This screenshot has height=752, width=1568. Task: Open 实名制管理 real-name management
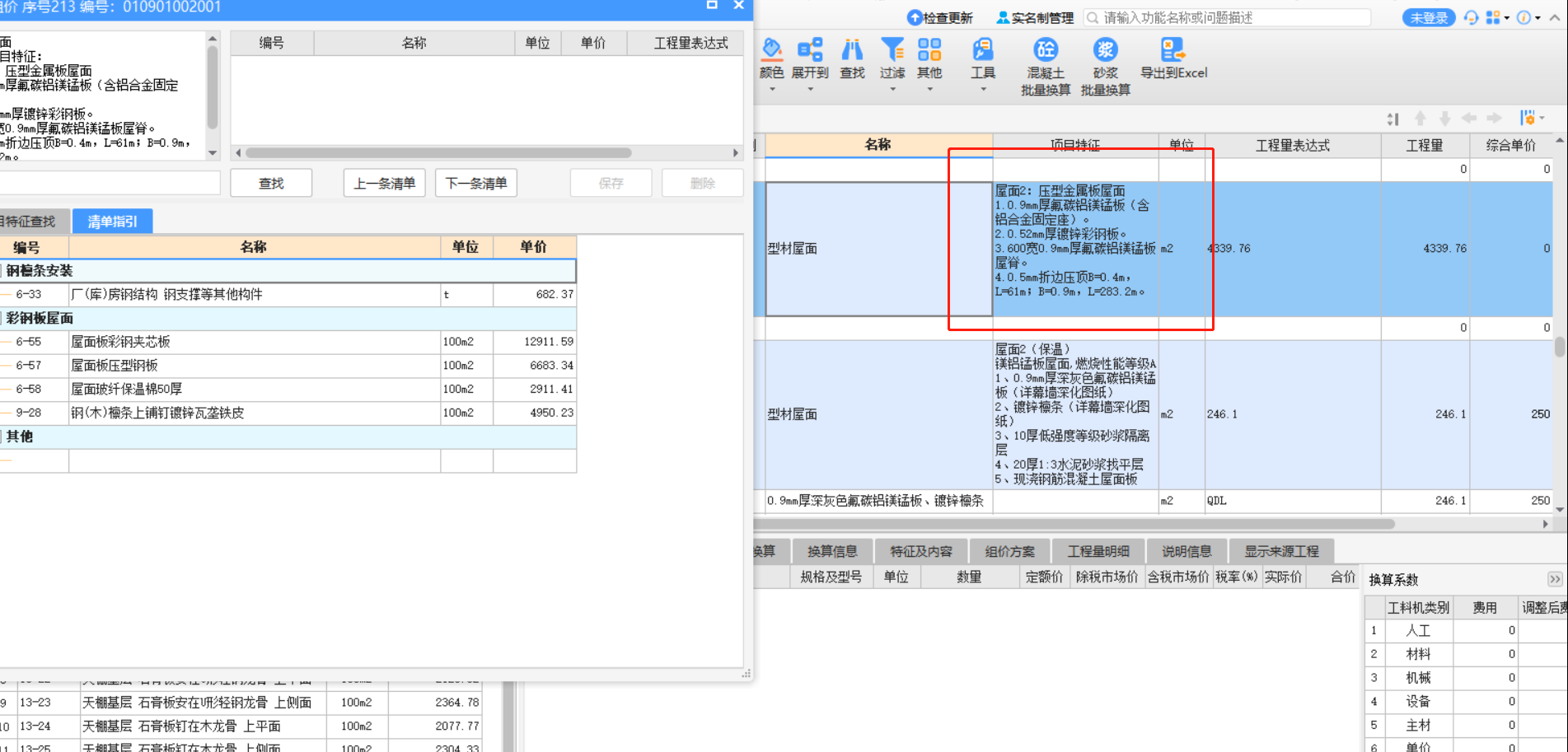(1035, 17)
